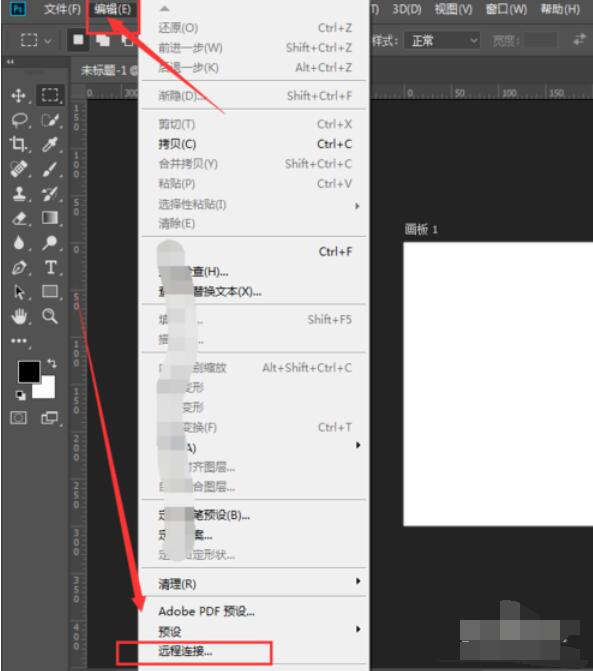
Task: Choose 粘贴(P) in the Edit menu
Action: pos(255,184)
